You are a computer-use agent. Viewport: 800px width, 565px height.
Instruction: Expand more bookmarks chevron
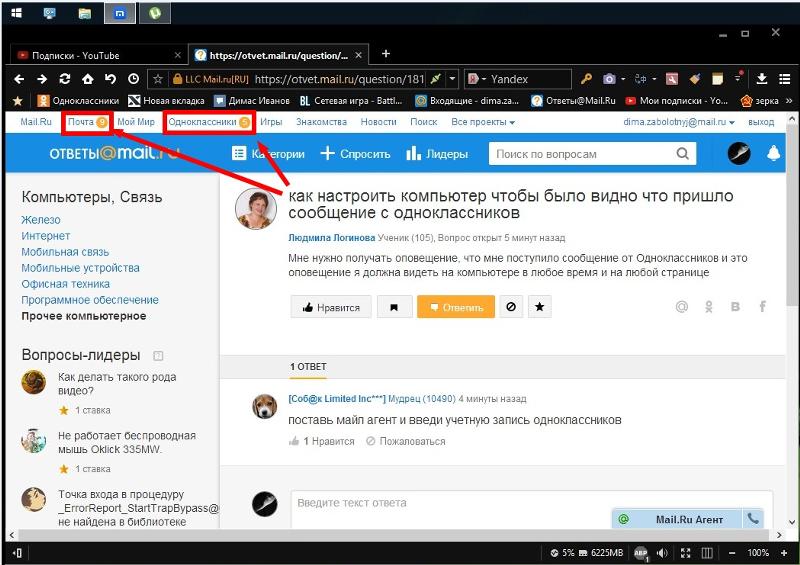pos(789,101)
